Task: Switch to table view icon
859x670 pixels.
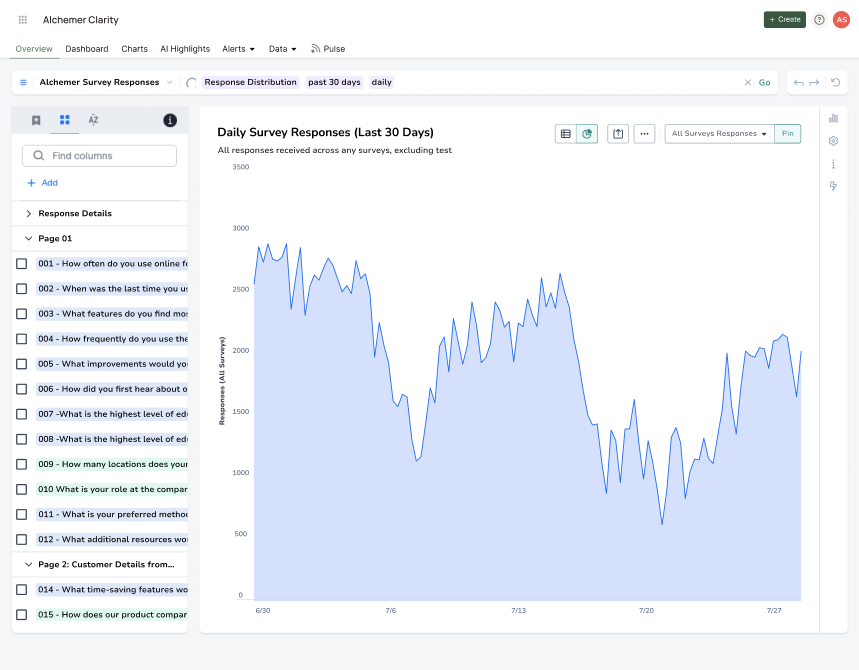Action: coord(566,134)
